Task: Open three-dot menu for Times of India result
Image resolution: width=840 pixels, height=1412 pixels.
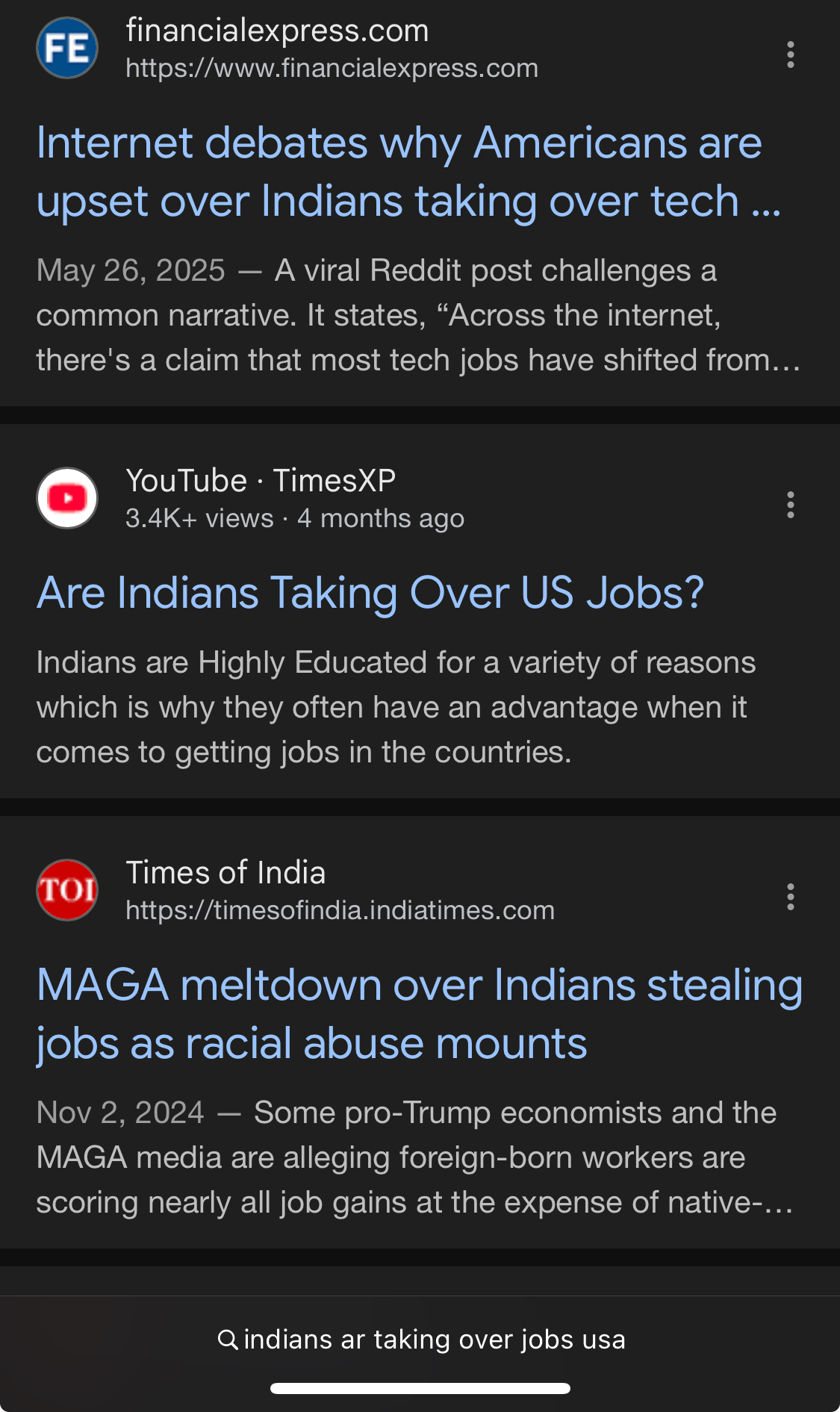Action: click(790, 897)
